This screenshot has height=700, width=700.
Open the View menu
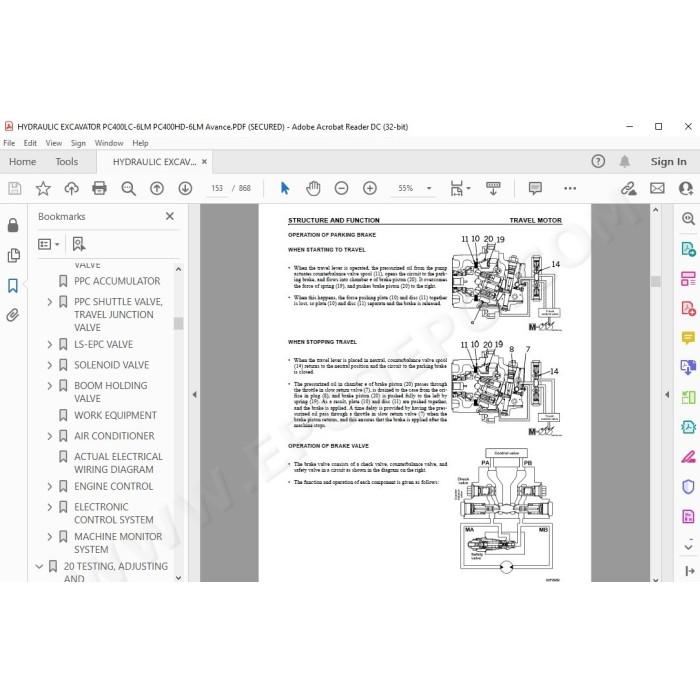(x=54, y=143)
